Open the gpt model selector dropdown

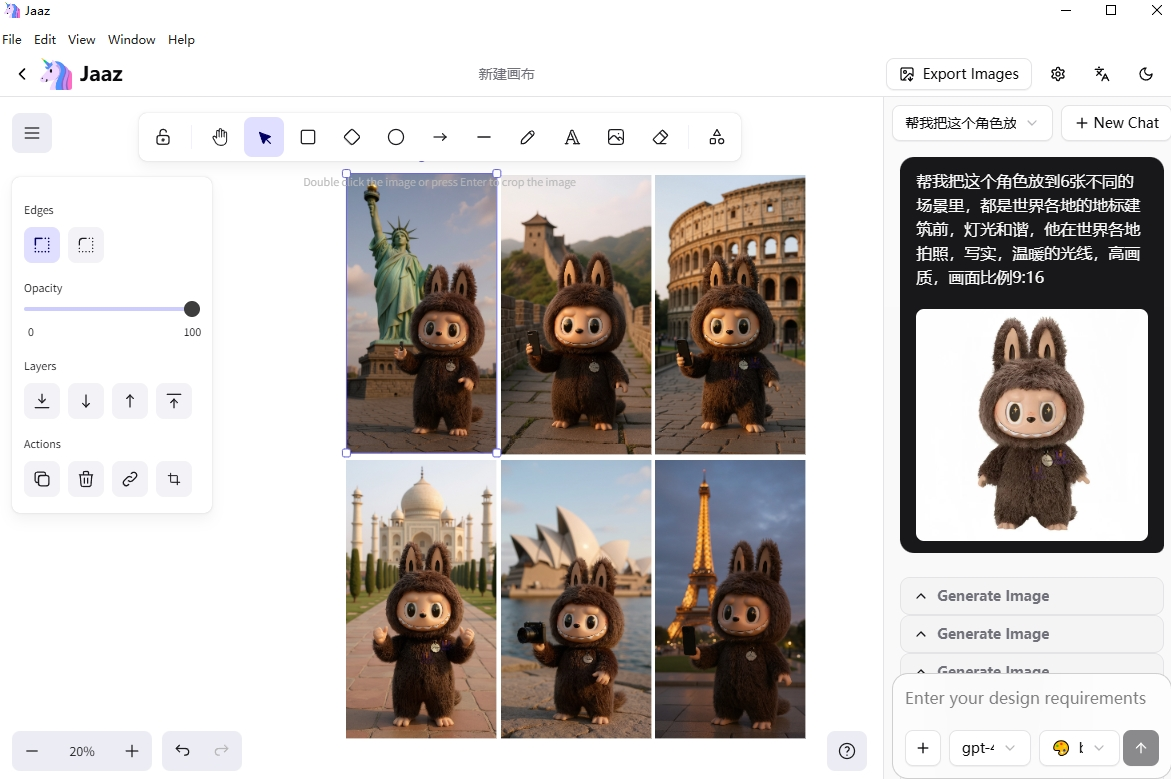(x=988, y=748)
